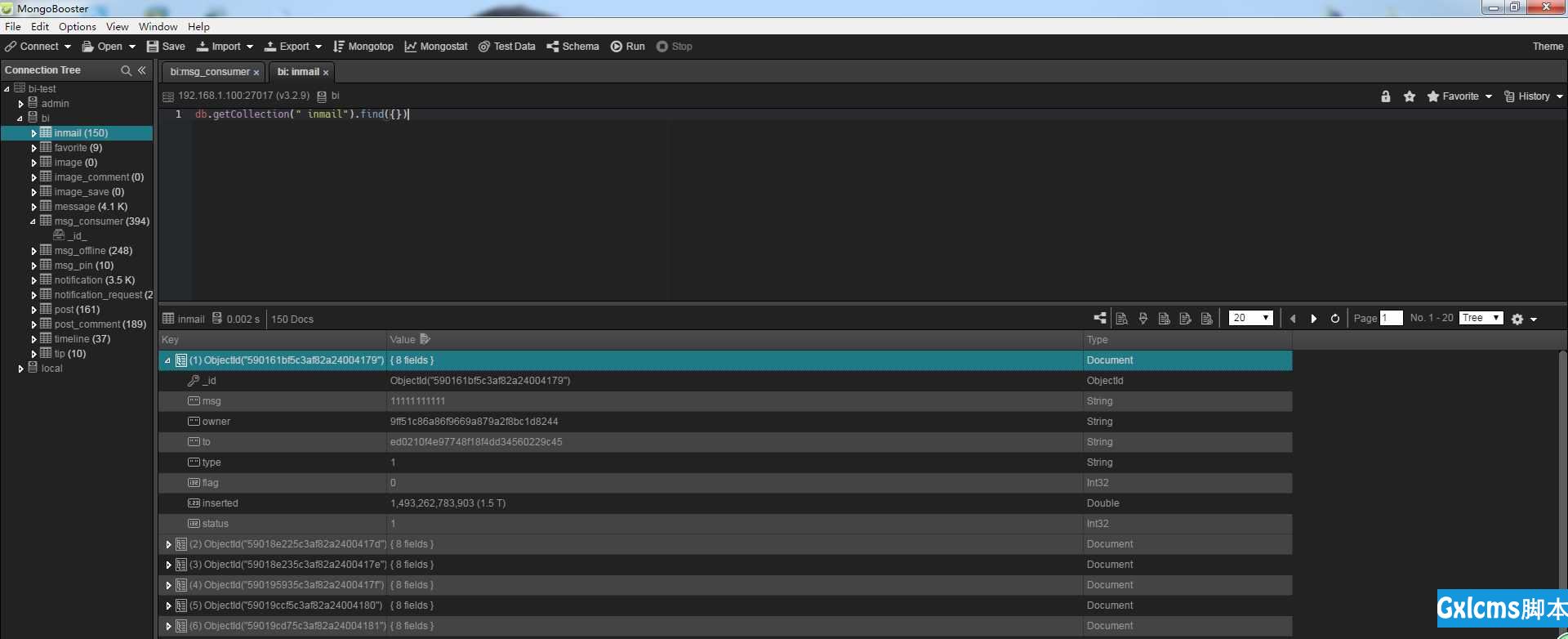
Task: Close the bi: inmail tab
Action: point(326,73)
